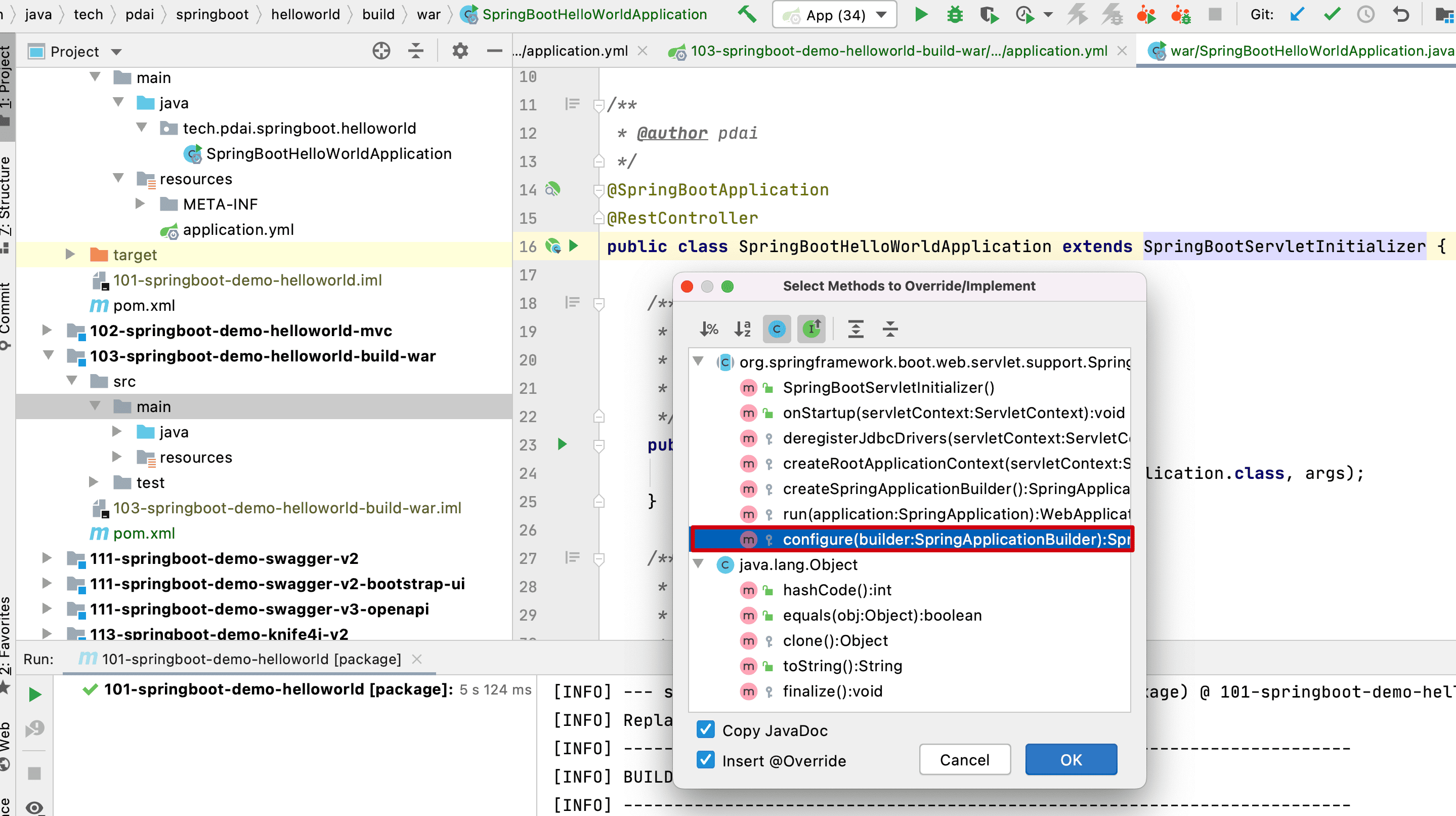Click the Debug bug icon
This screenshot has width=1456, height=816.
[955, 14]
